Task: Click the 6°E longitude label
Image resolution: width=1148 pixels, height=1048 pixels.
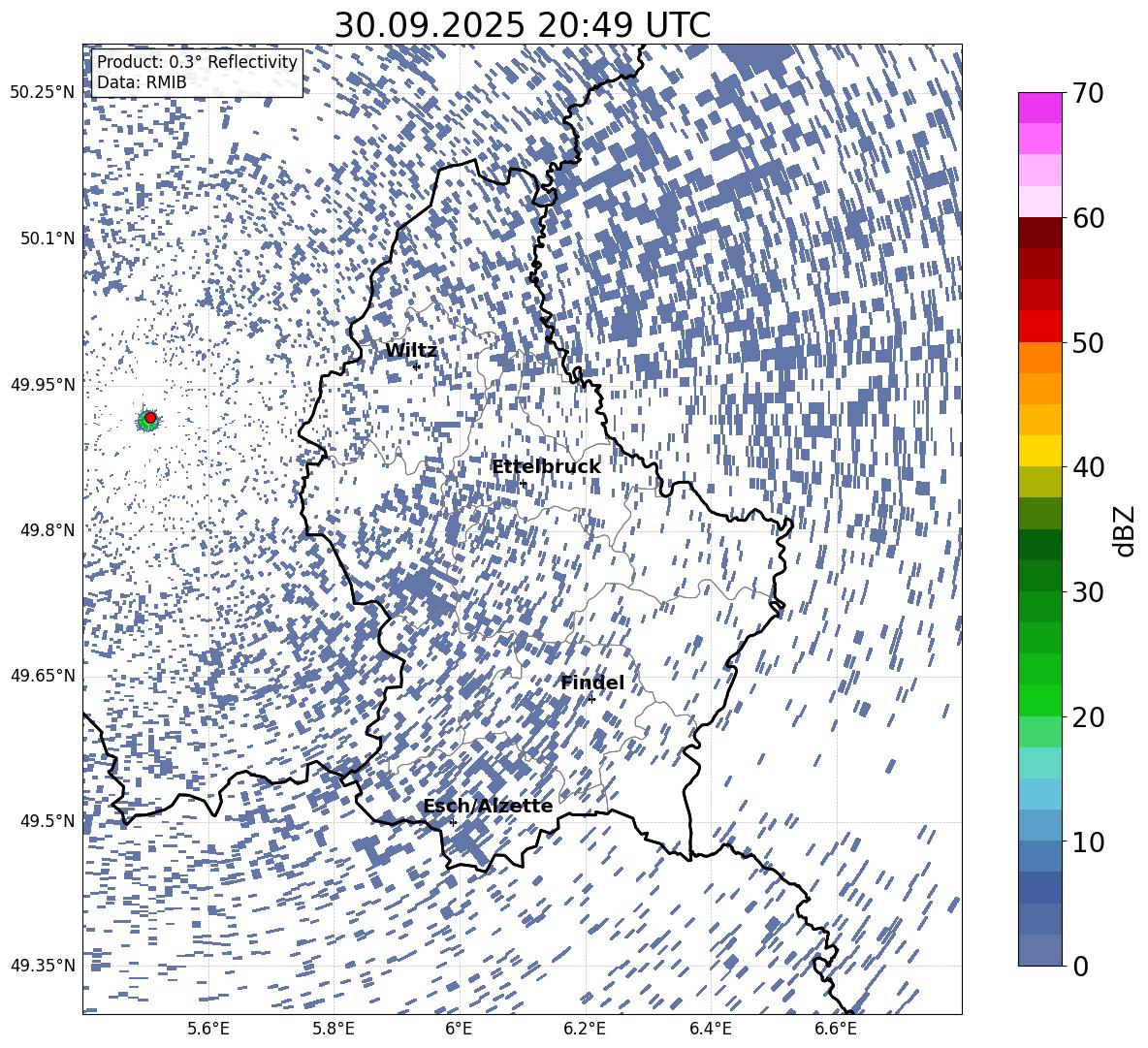Action: coord(459,1029)
